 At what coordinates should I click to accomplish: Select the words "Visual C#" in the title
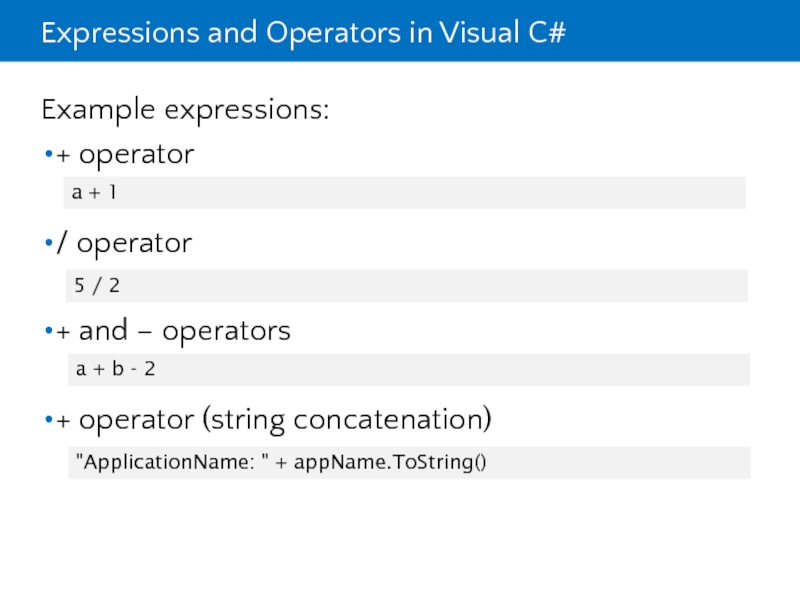pyautogui.click(x=511, y=32)
